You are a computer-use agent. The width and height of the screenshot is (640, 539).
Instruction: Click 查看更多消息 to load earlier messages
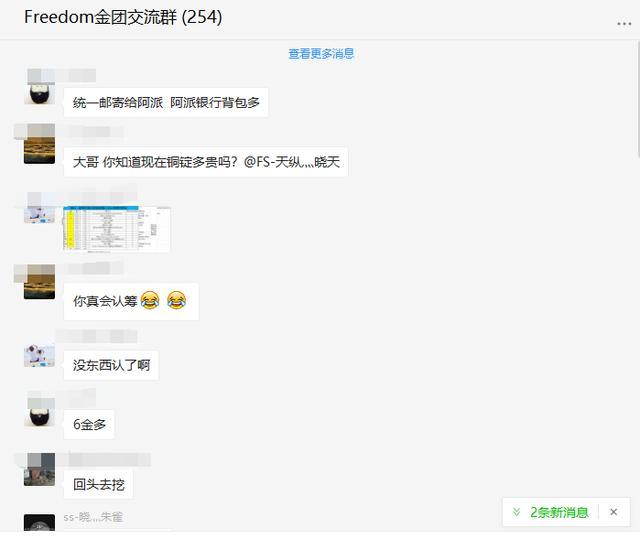pyautogui.click(x=321, y=53)
